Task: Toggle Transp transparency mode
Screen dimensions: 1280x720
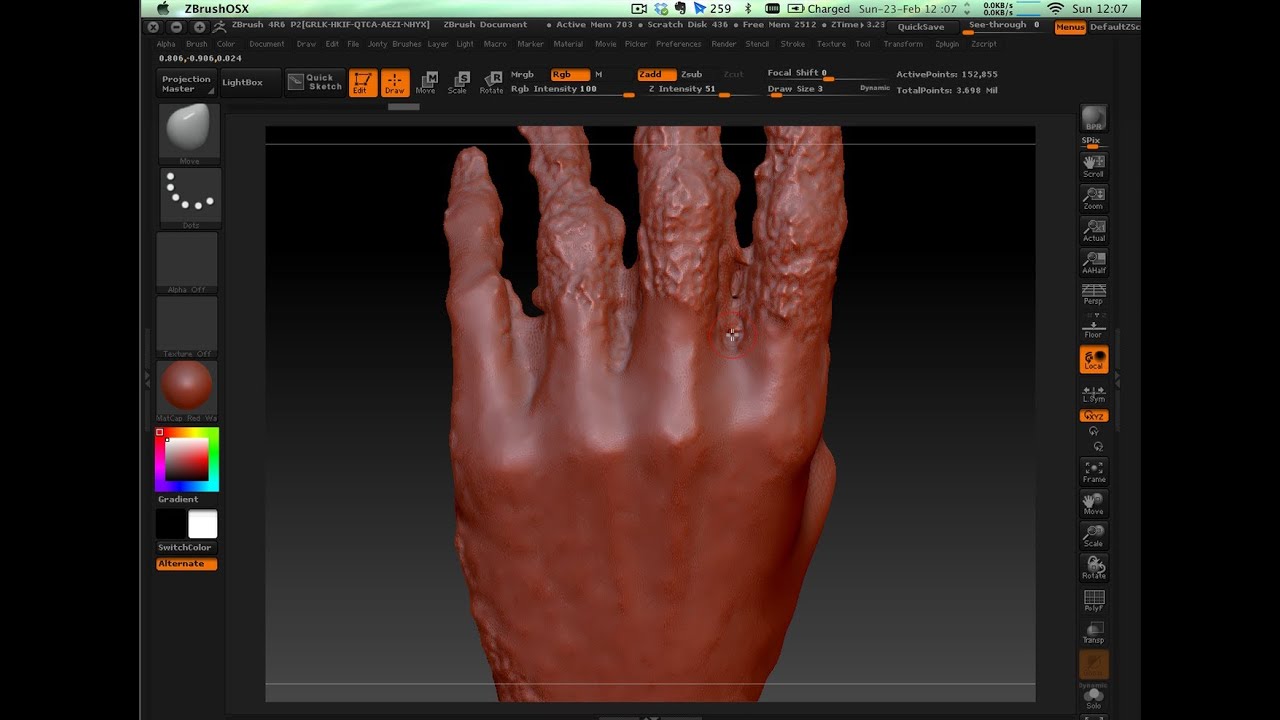Action: (x=1094, y=632)
